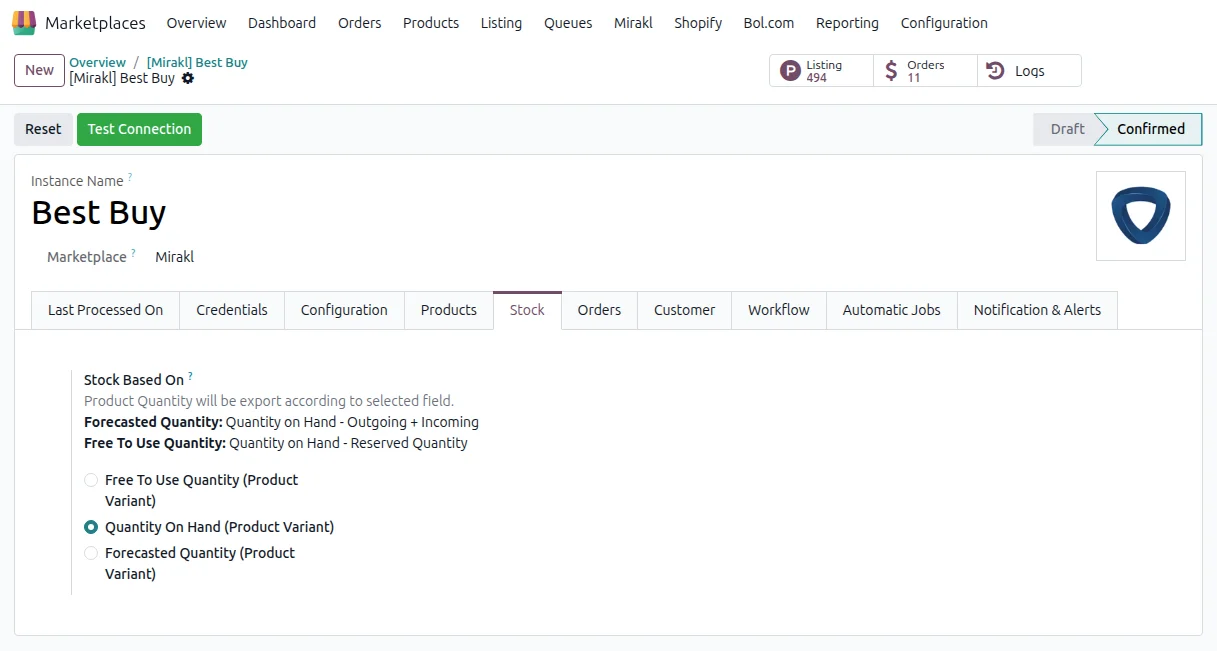Open the Mirakl menu
This screenshot has height=651, width=1217.
click(x=633, y=23)
